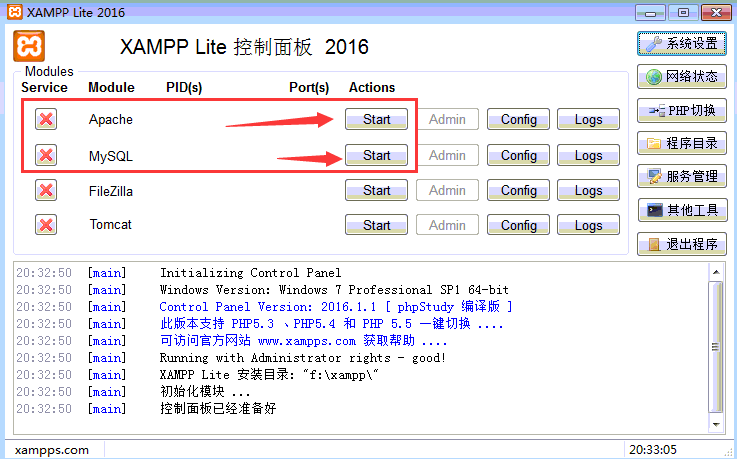The width and height of the screenshot is (737, 459).
Task: Open the Tomcat Config button
Action: (x=518, y=225)
